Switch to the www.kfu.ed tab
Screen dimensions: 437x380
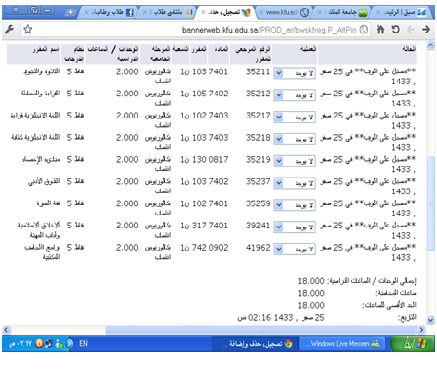coord(285,13)
